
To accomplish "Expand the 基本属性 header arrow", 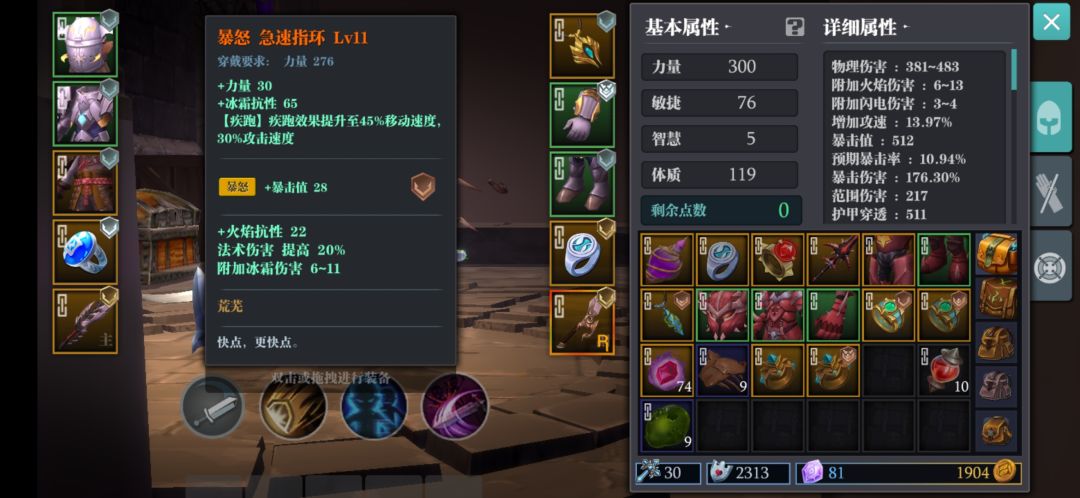I will pos(727,28).
